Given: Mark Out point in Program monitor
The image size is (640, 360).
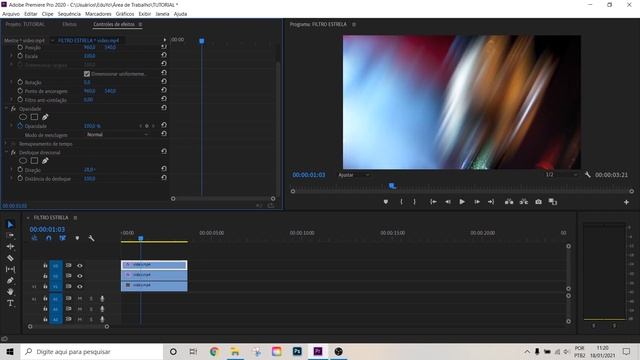Looking at the screenshot, I should (414, 202).
